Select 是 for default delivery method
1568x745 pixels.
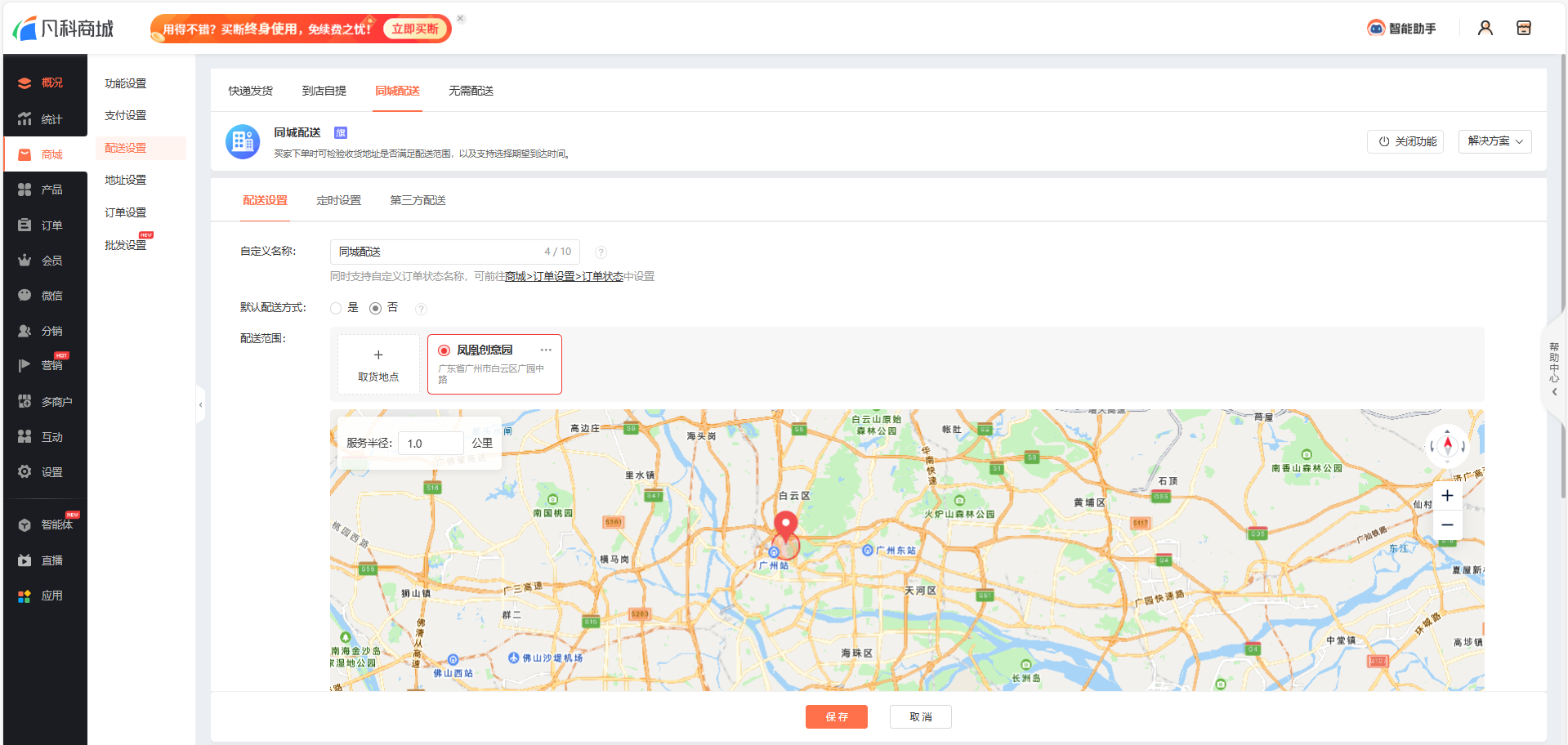pyautogui.click(x=336, y=308)
